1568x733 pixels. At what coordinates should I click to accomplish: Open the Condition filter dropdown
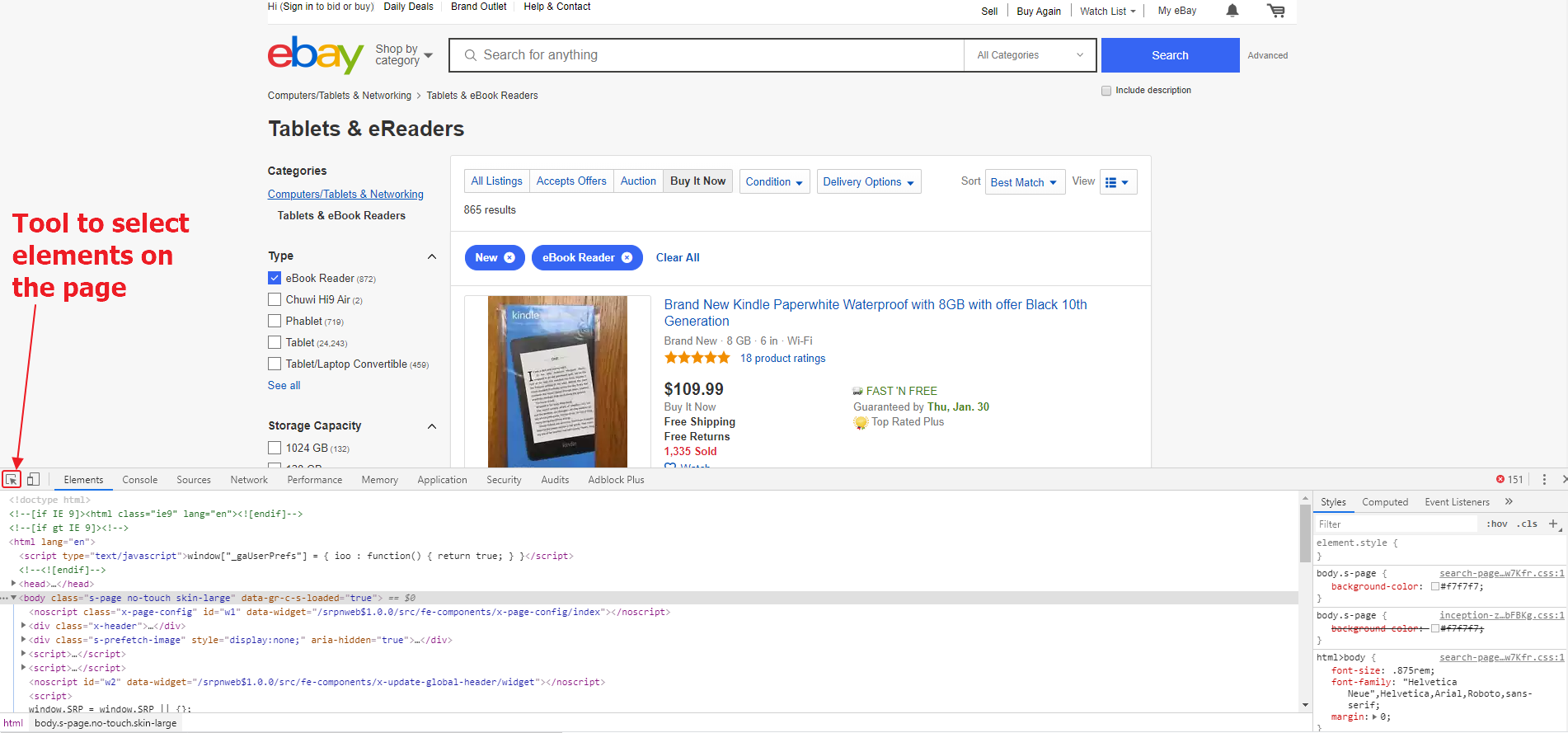coord(774,182)
